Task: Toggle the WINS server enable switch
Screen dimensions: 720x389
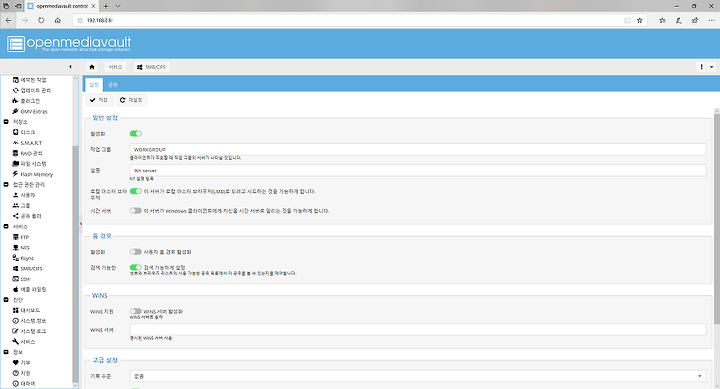Action: pyautogui.click(x=135, y=311)
